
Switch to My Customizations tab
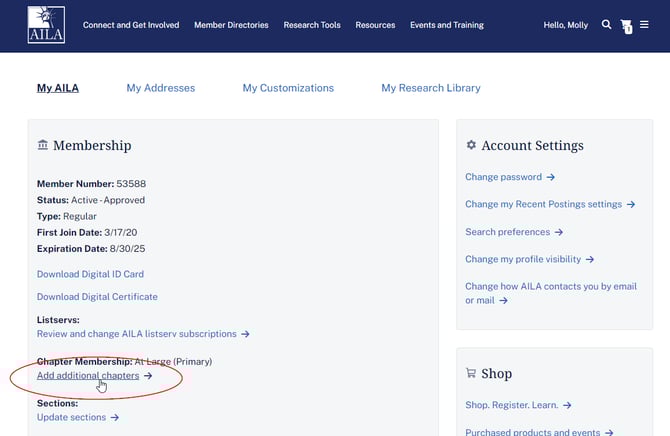288,88
